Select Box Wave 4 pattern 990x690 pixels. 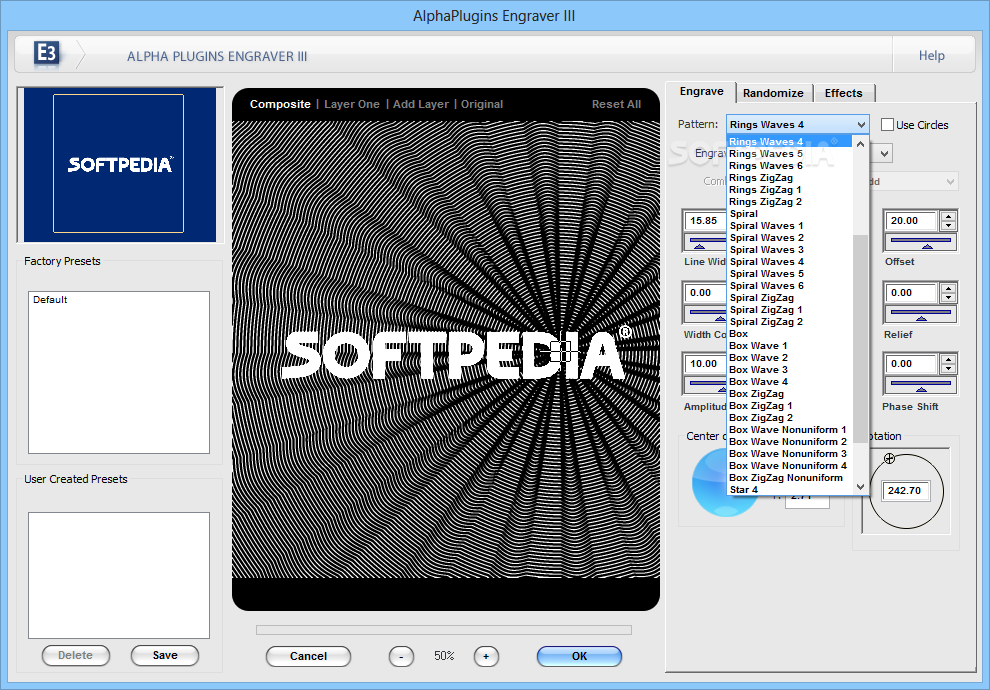[x=790, y=381]
